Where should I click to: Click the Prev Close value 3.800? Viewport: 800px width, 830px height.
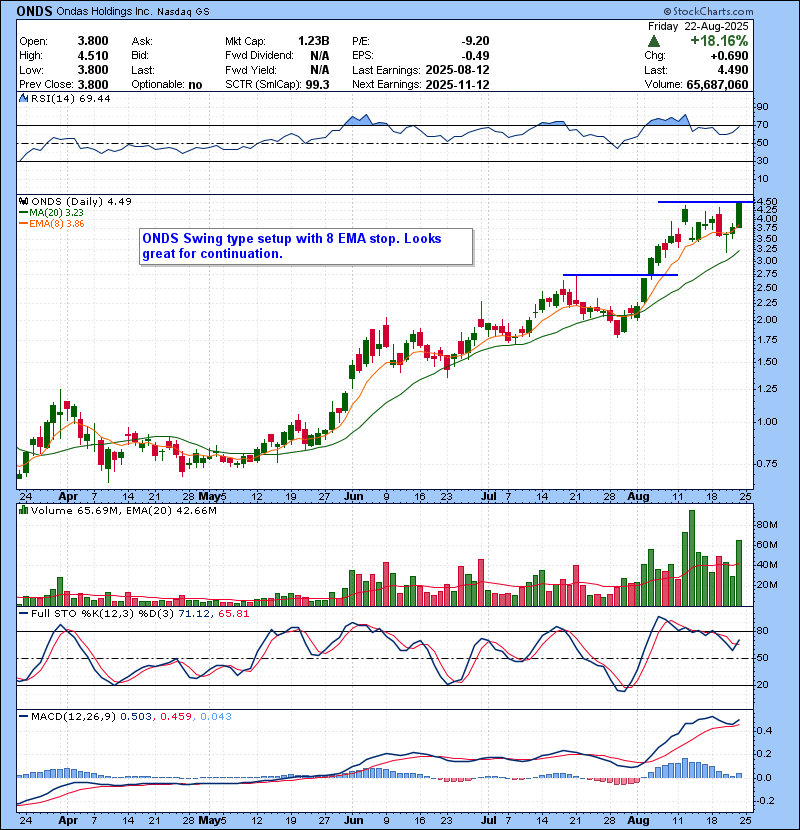93,85
